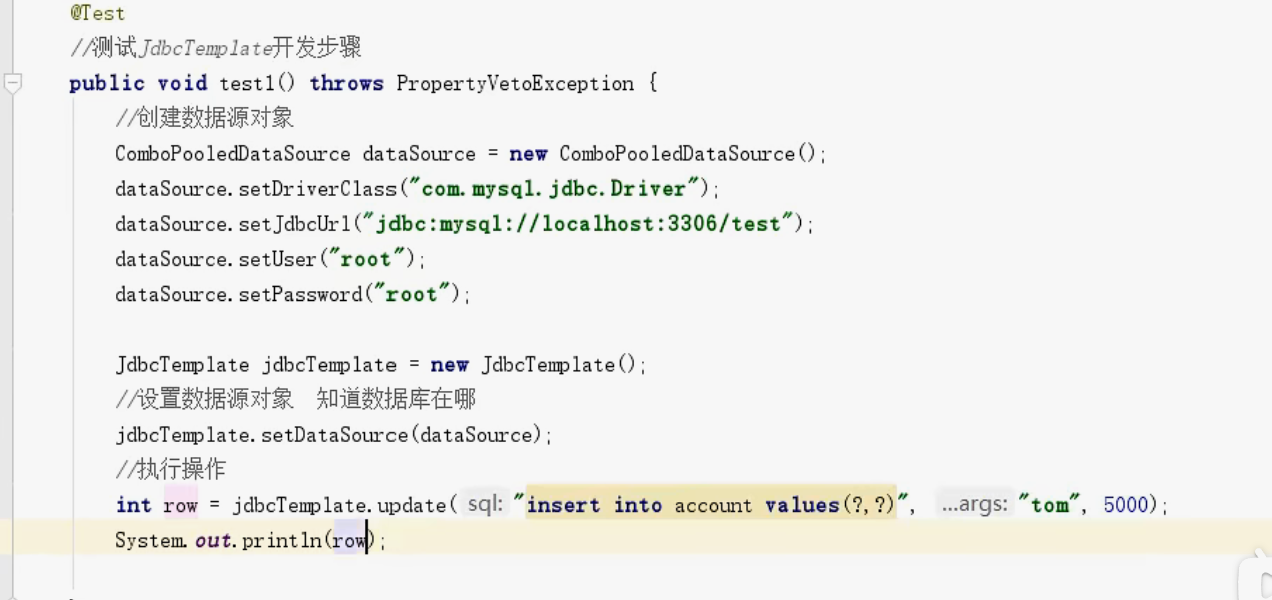Select comment "//设置数据源对象 知道数据库在哪"
The image size is (1272, 600).
295,400
